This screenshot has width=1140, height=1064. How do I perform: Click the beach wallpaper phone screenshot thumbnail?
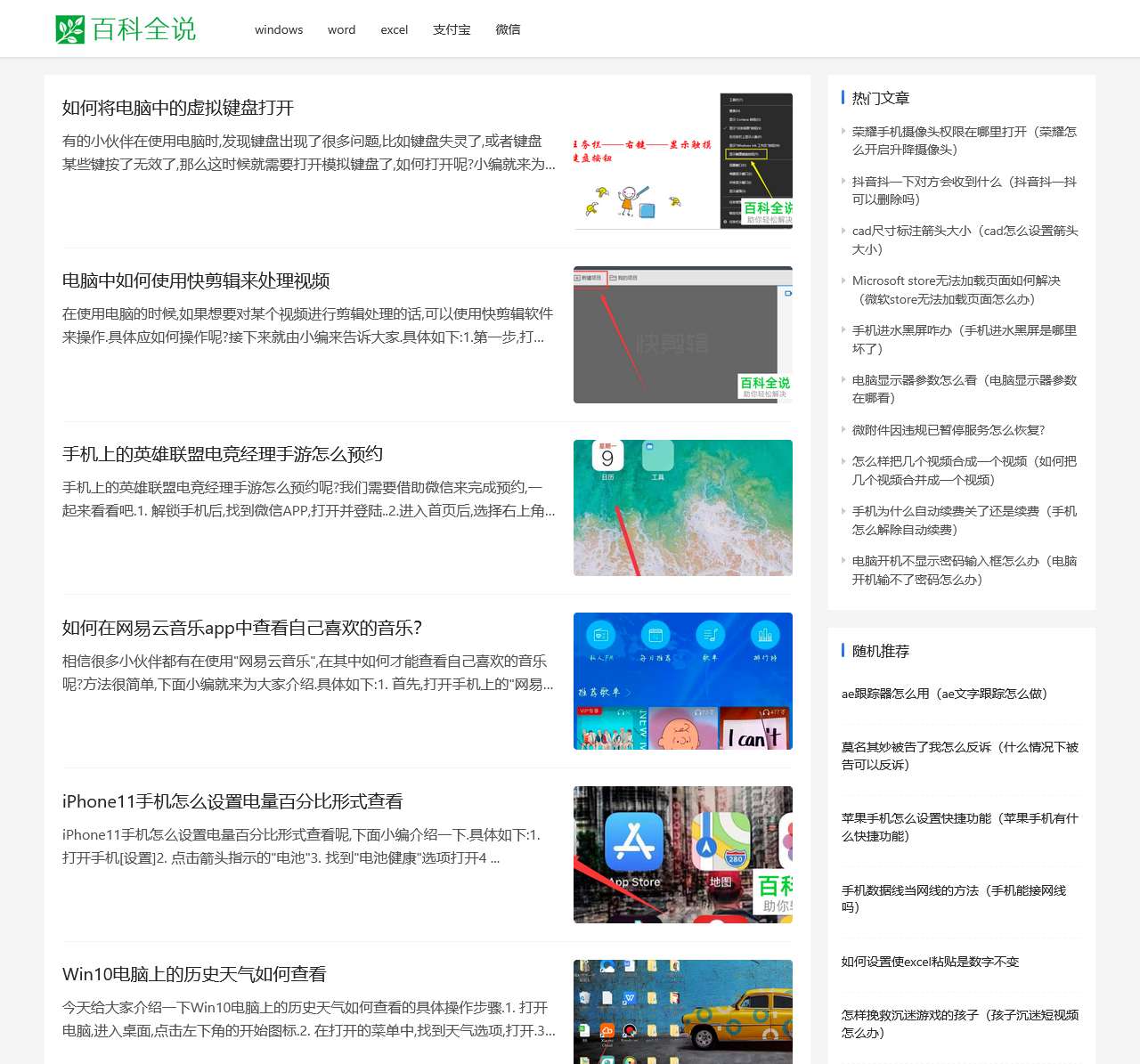[682, 508]
